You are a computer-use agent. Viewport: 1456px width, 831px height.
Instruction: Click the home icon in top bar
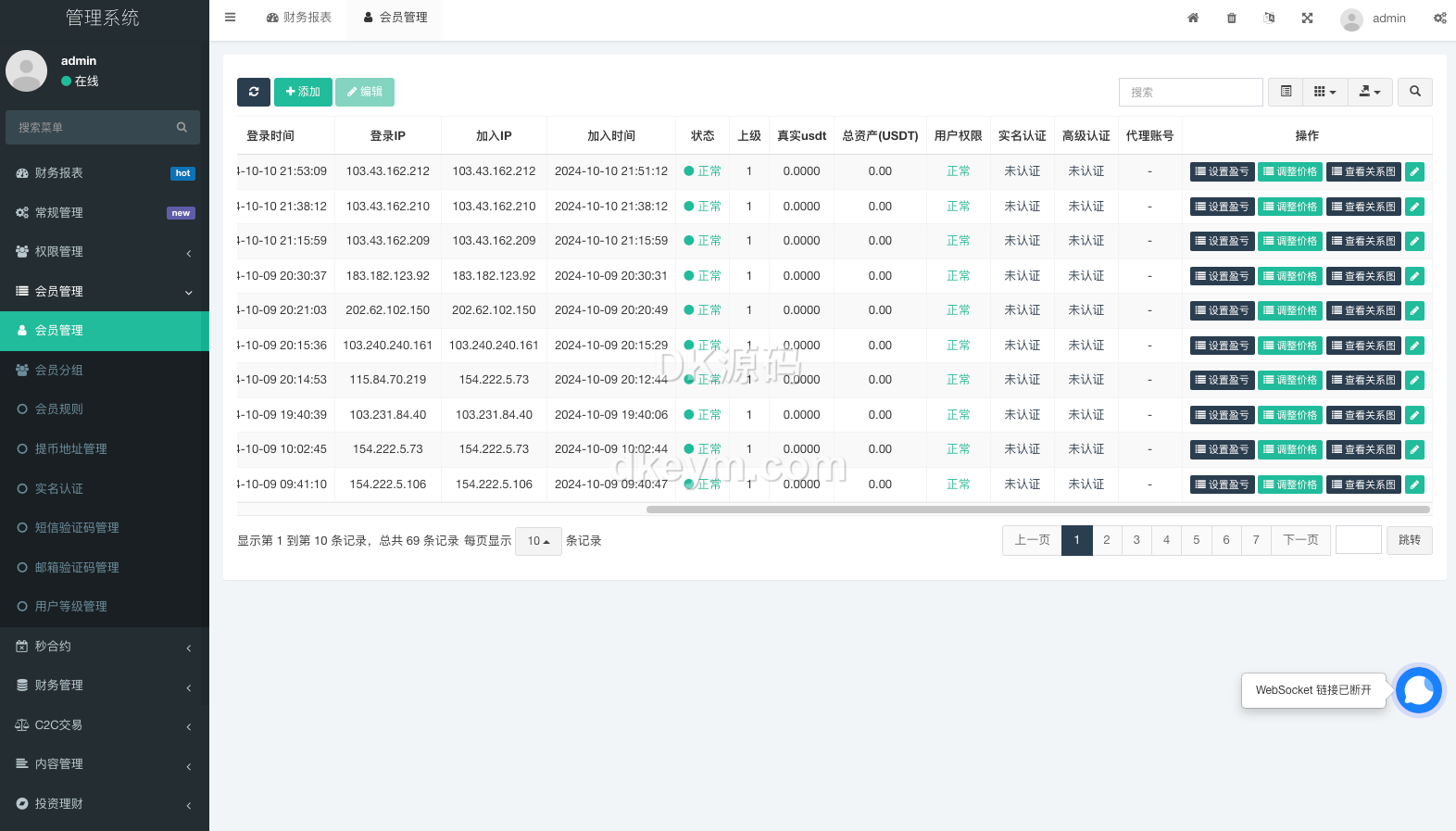click(x=1193, y=19)
